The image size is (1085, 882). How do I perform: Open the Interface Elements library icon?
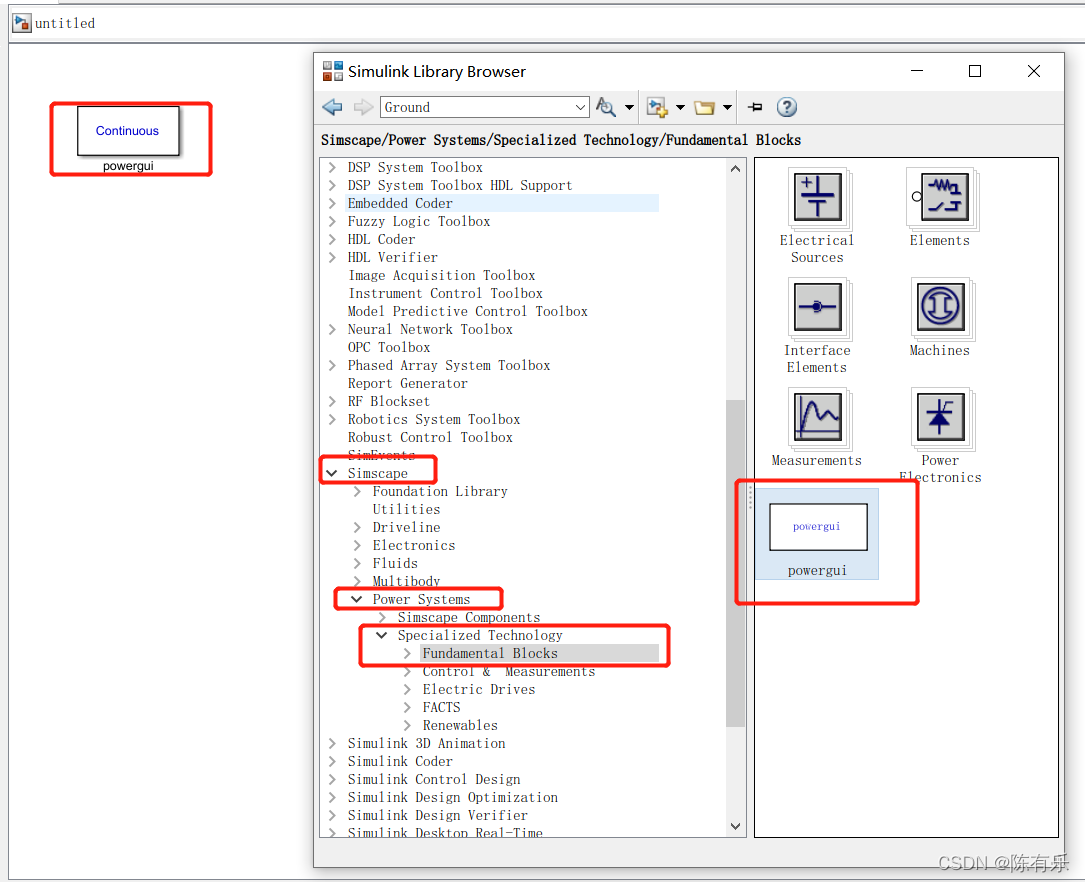(x=817, y=308)
